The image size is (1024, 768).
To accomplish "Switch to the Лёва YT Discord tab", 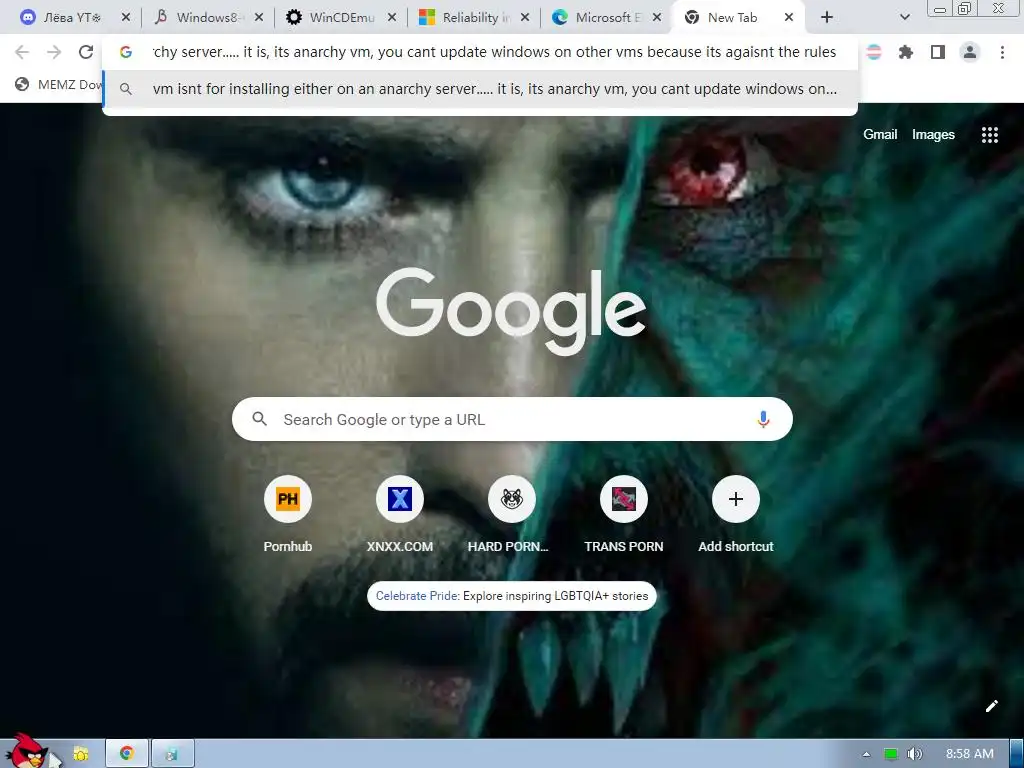I will point(72,18).
